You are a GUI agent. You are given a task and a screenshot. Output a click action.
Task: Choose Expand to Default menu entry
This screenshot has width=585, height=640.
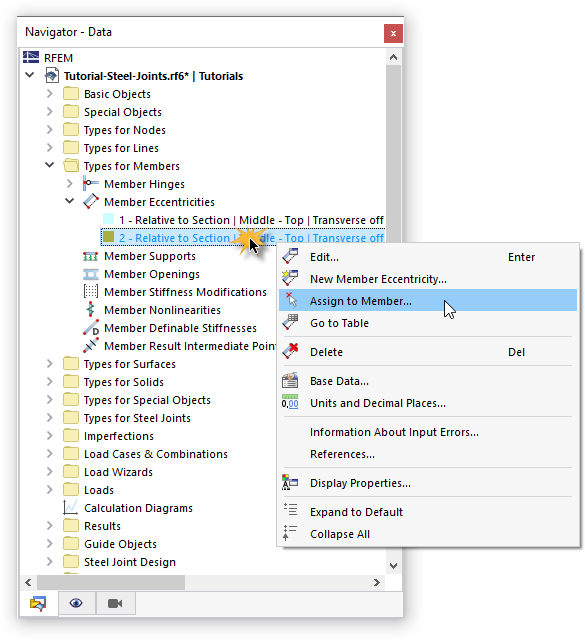click(x=427, y=511)
